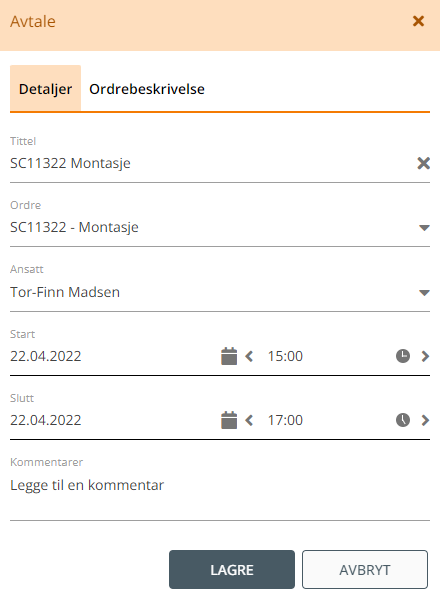Viewport: 440px width, 591px height.
Task: Cancel with the AVBRYT button
Action: click(365, 570)
